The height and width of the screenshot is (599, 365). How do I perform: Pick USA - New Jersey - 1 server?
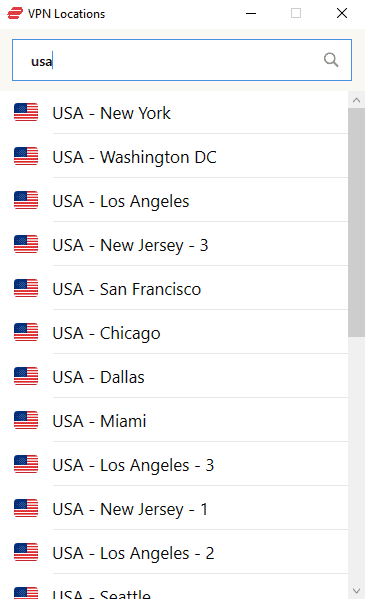[174, 508]
